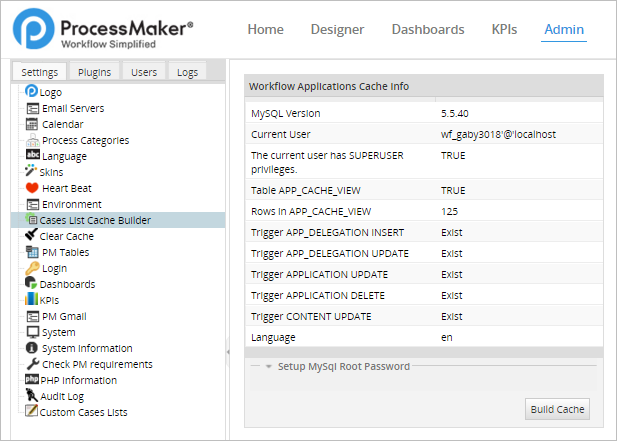Click the Audit Log magnifier icon
Viewport: 617px width, 441px height.
[x=33, y=396]
